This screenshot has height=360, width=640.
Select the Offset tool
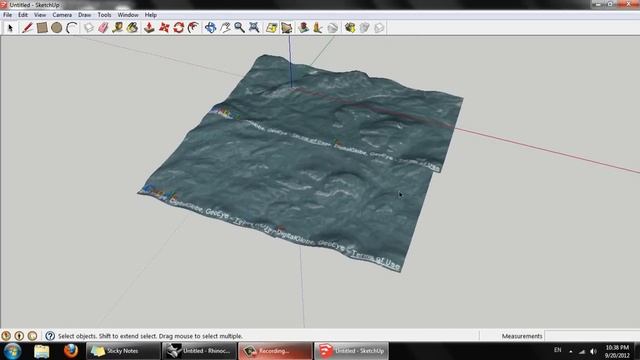pyautogui.click(x=193, y=28)
